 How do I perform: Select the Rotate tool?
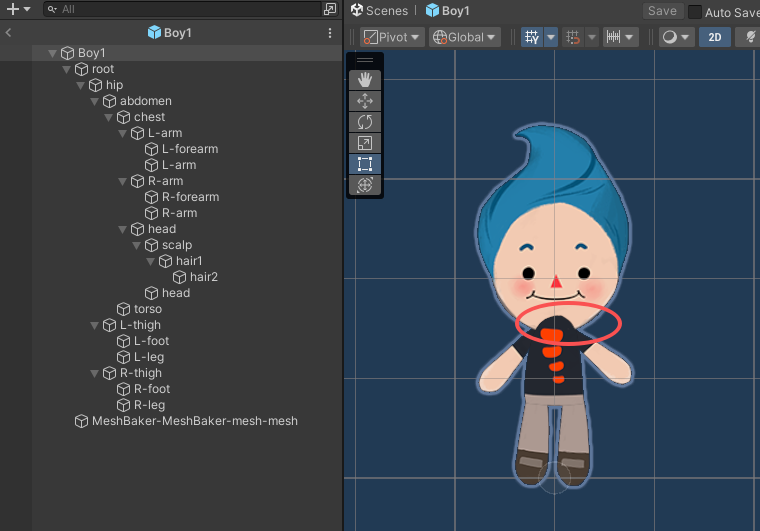(x=365, y=122)
